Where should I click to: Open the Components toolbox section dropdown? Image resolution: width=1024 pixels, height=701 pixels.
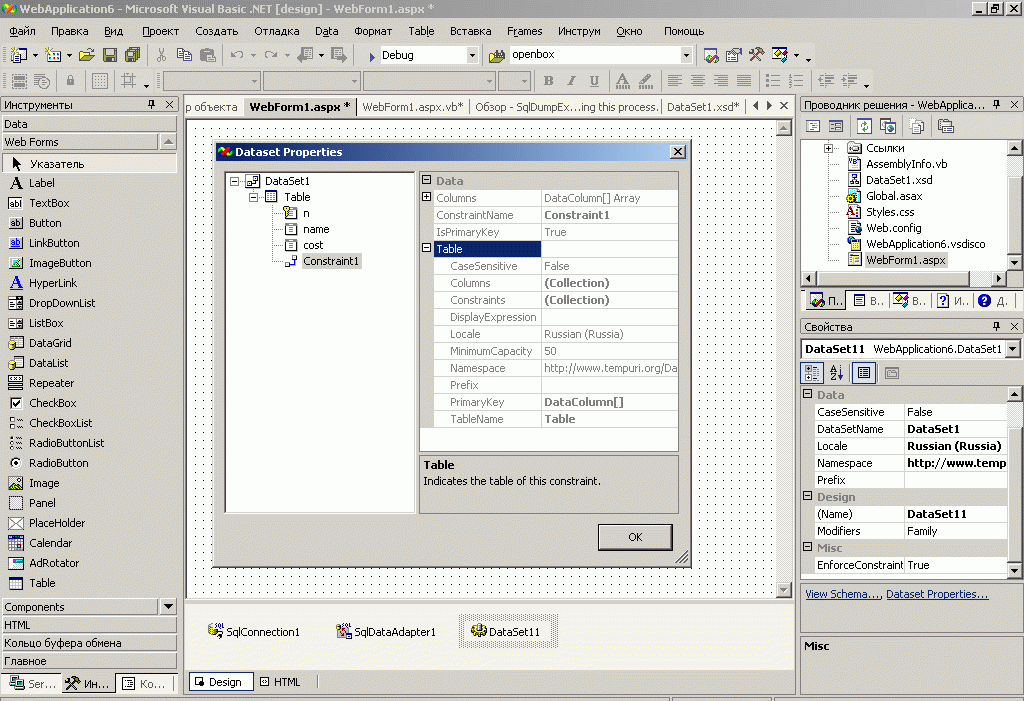(168, 607)
